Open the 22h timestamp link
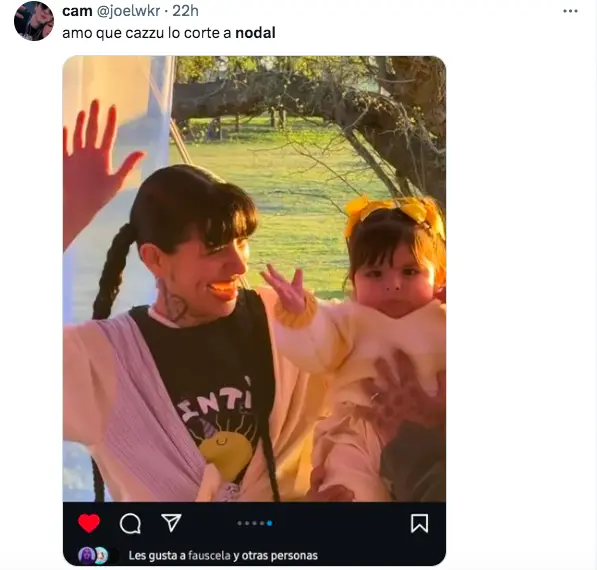Screen dimensions: 597x570 (x=185, y=11)
